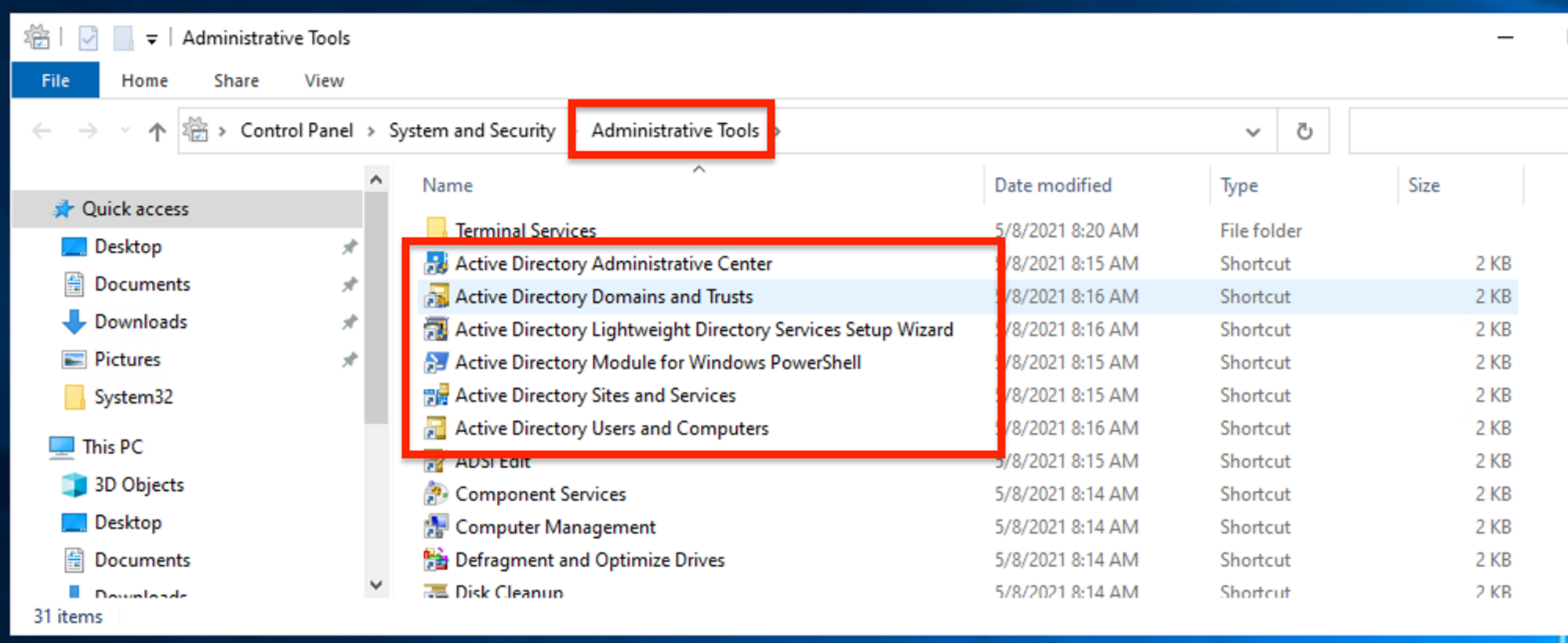Select Documents under Quick access

142,284
